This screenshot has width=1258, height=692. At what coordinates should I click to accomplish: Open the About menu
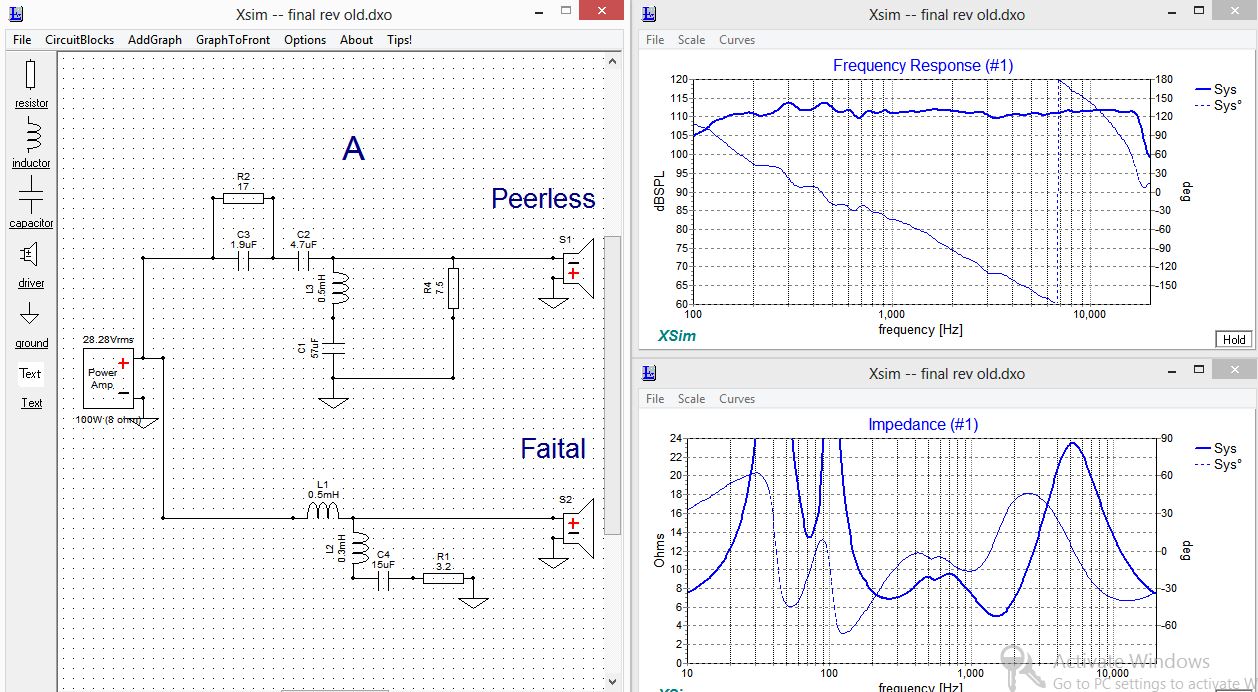(x=356, y=40)
